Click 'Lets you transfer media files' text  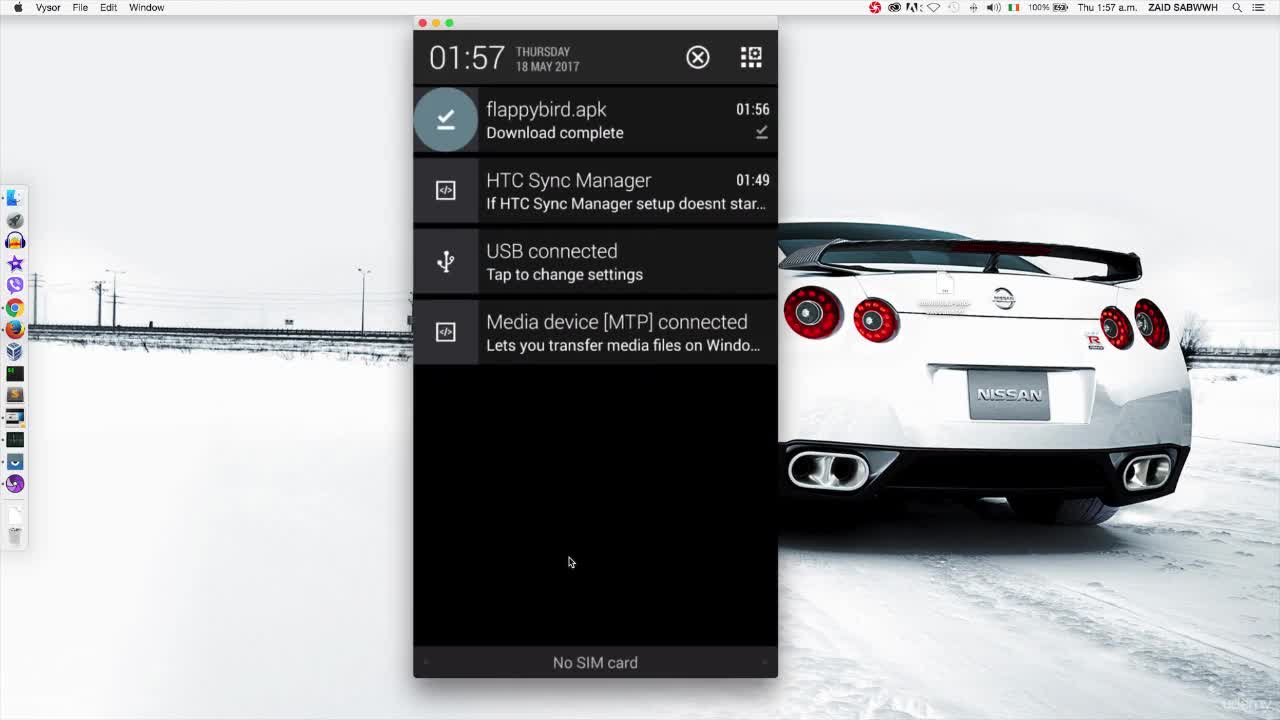(x=623, y=345)
